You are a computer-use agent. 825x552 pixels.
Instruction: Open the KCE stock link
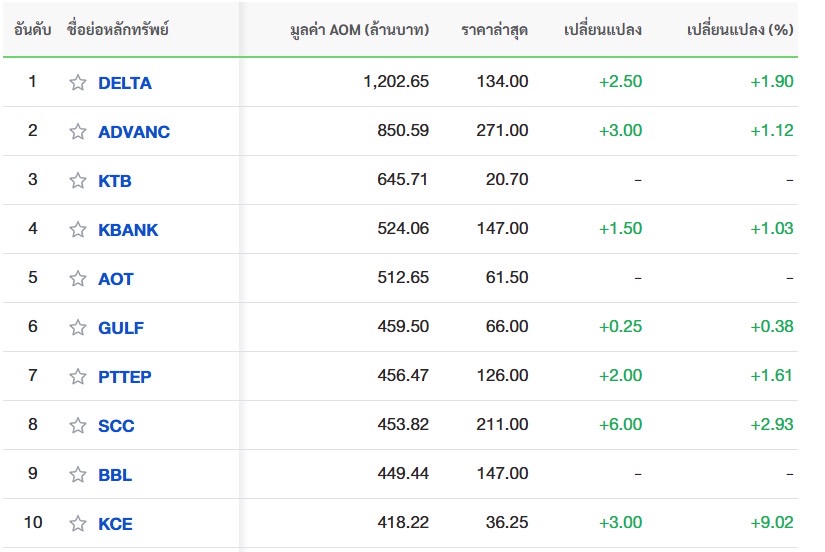[115, 524]
